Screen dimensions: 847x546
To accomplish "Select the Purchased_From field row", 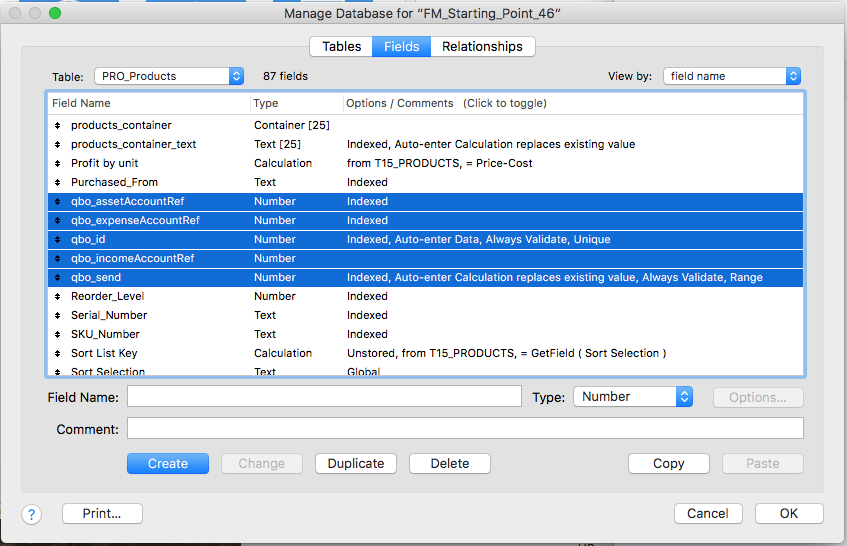I will (x=425, y=182).
